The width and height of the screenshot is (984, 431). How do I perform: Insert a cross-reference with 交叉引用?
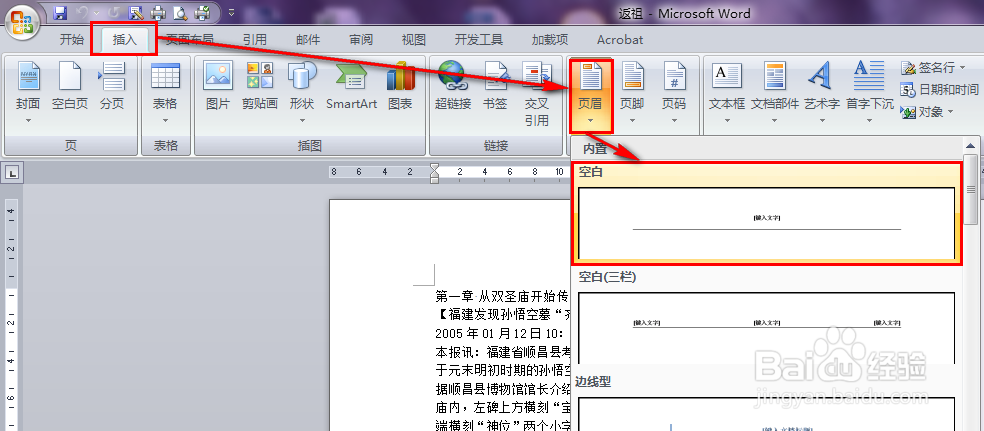(537, 94)
